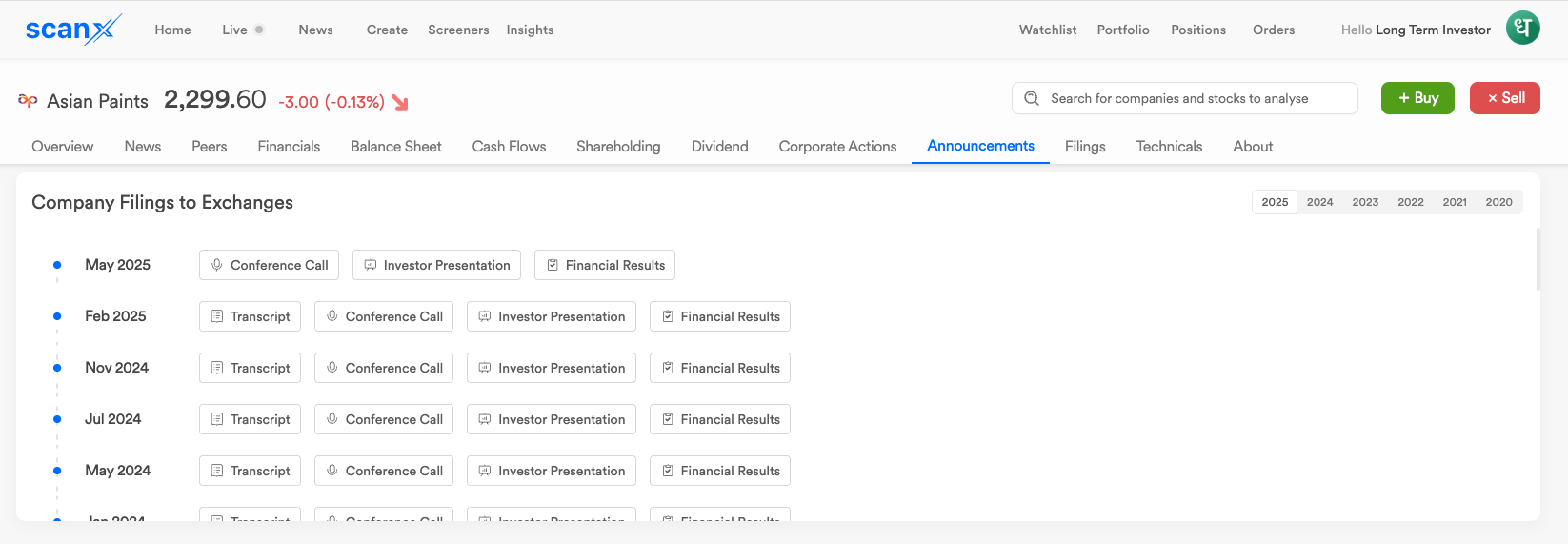Screen dimensions: 1568x544
Task: Click presentation icon in May 2025 Investor Presentation
Action: point(371,265)
